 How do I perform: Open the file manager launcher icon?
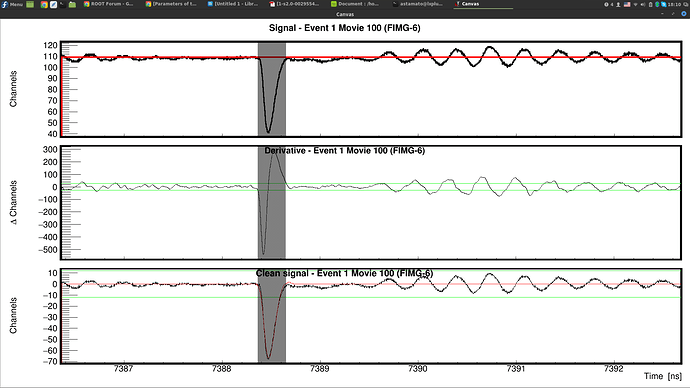(72, 4)
